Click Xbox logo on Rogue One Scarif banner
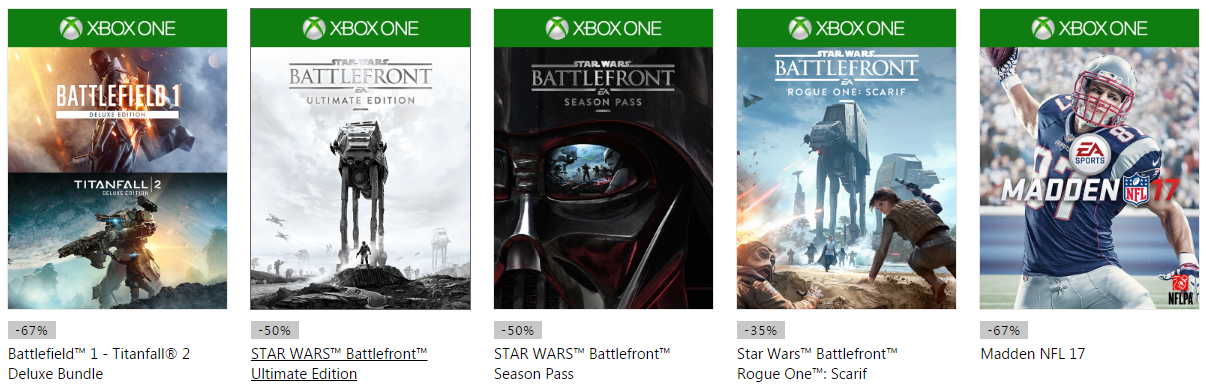Image resolution: width=1209 pixels, height=386 pixels. click(x=800, y=28)
